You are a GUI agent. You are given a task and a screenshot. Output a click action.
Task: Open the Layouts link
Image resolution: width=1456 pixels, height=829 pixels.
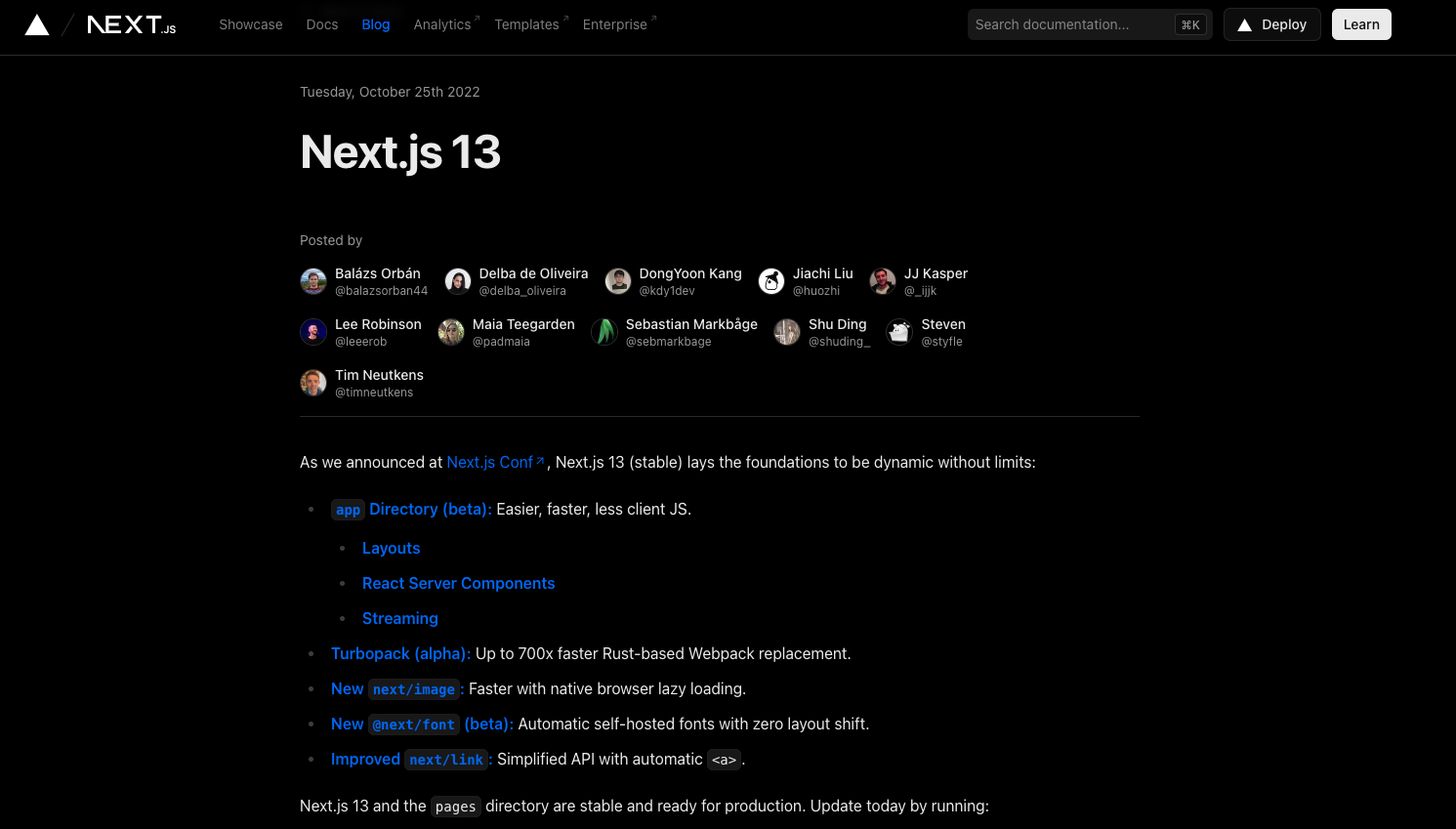[391, 549]
